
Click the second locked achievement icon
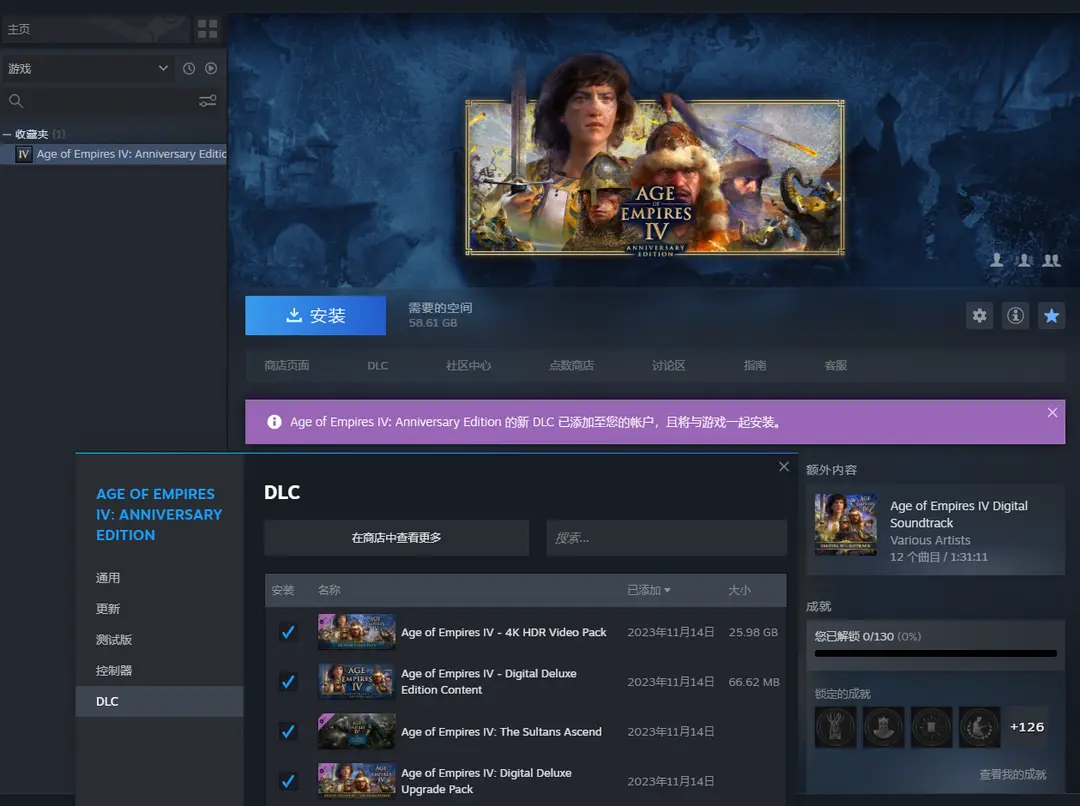click(x=883, y=727)
